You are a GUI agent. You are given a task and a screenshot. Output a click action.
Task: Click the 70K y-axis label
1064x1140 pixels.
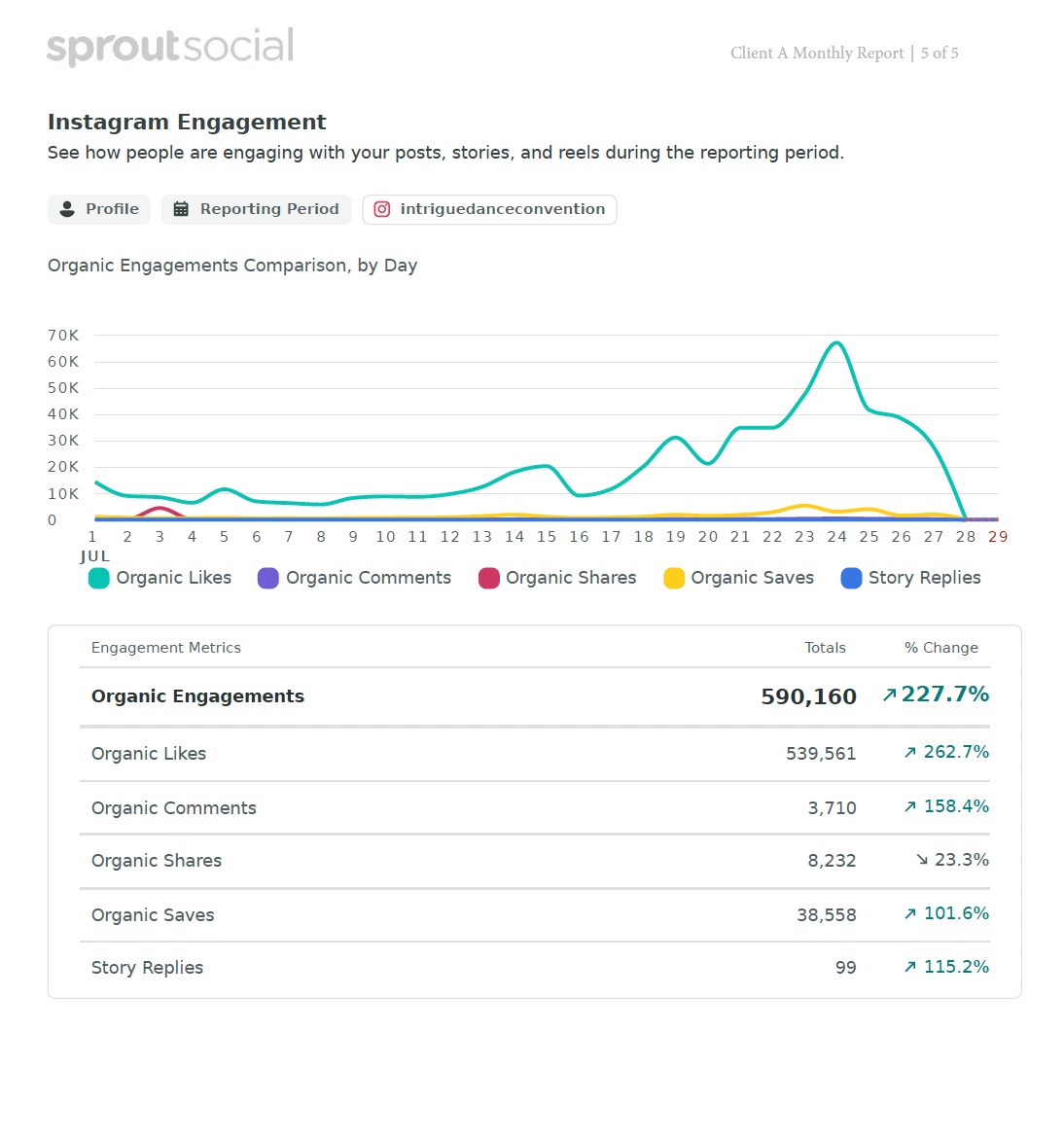63,336
